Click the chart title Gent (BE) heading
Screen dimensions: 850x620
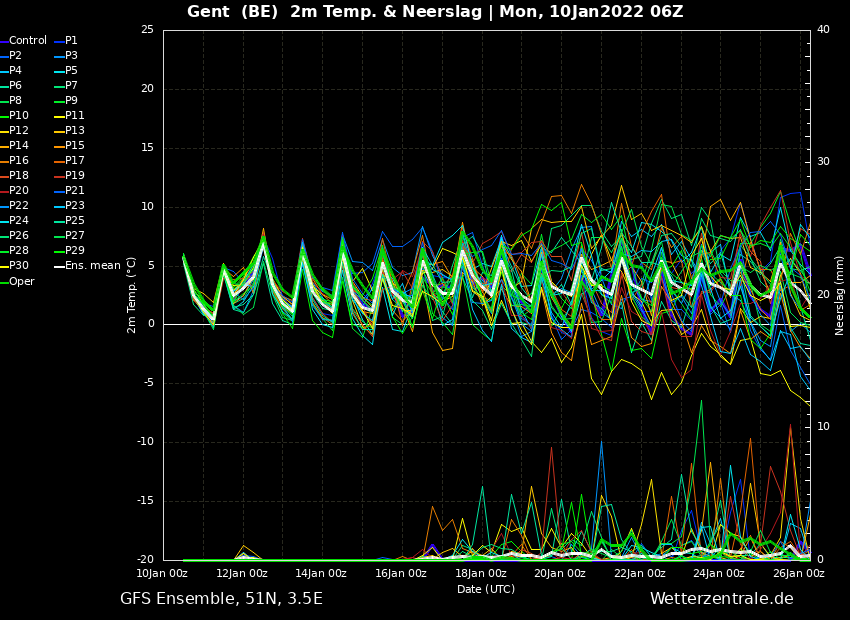pos(233,11)
